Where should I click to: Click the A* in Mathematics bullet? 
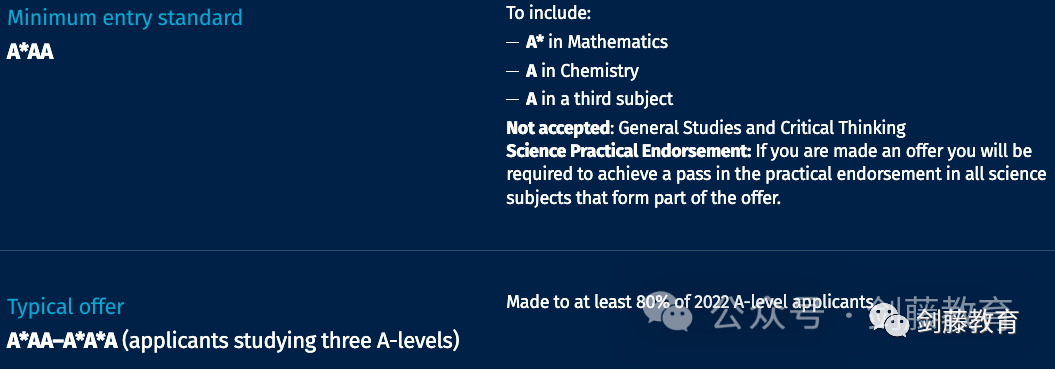pos(596,42)
